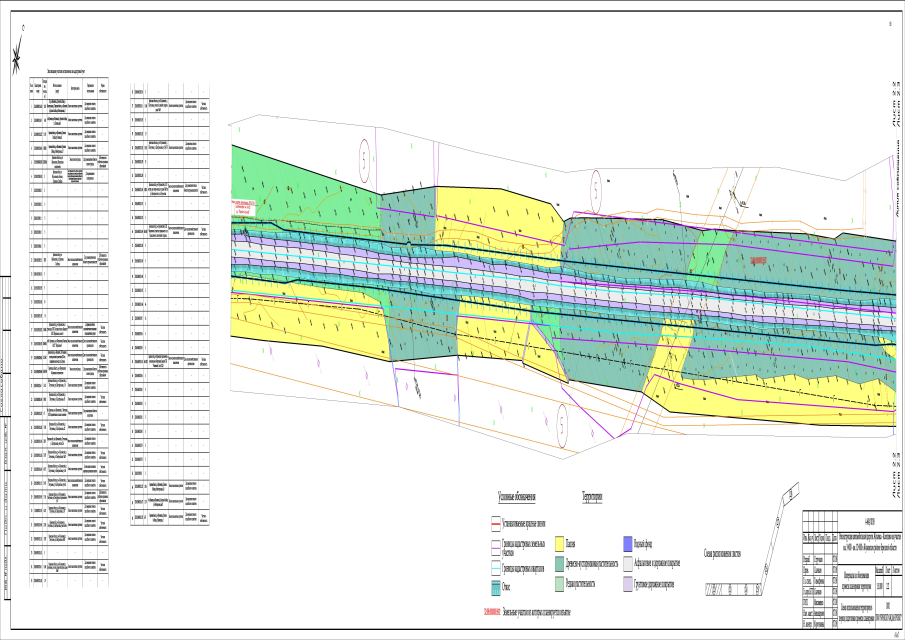Click the grey asphalt cover legend swatch
Screen dimensions: 905x640
(627, 562)
